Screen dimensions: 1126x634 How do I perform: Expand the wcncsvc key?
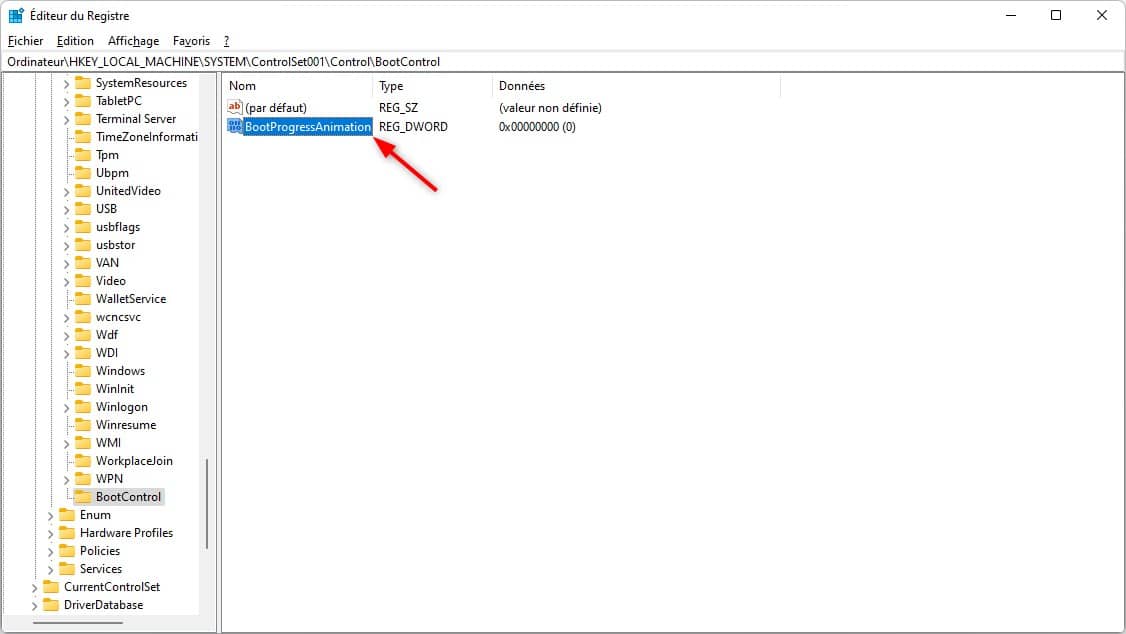point(66,317)
